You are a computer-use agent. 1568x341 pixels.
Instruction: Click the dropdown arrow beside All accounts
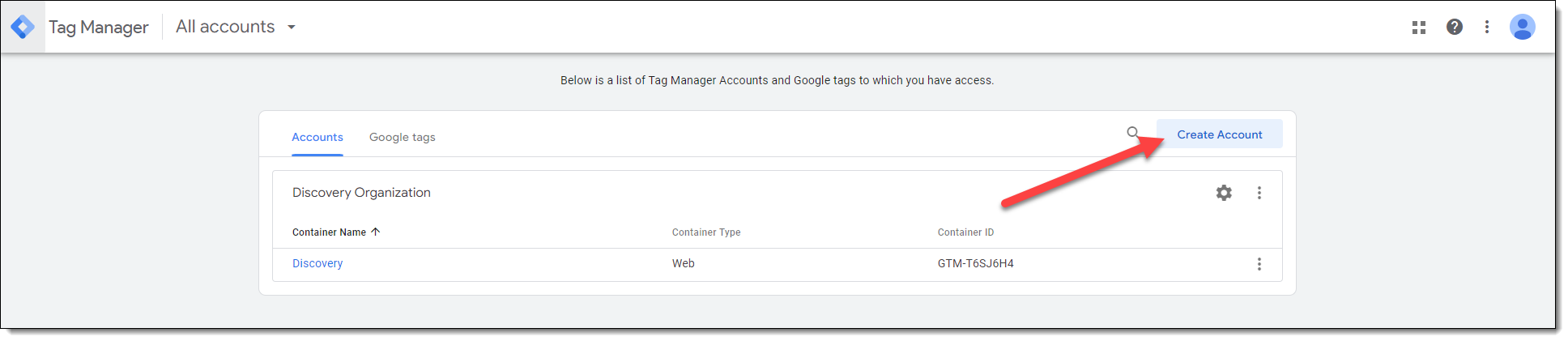tap(292, 28)
